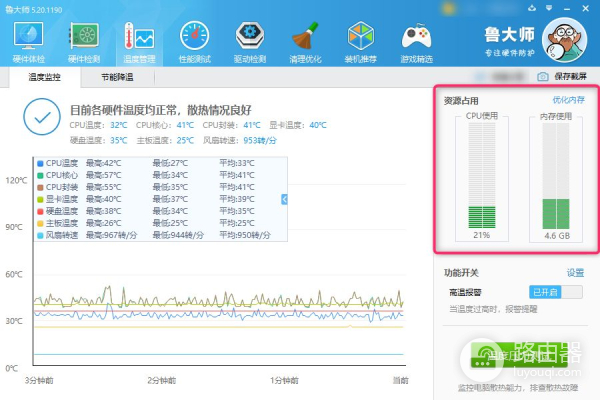
Task: Click the 平均:950转/分 fan value
Action: point(245,235)
